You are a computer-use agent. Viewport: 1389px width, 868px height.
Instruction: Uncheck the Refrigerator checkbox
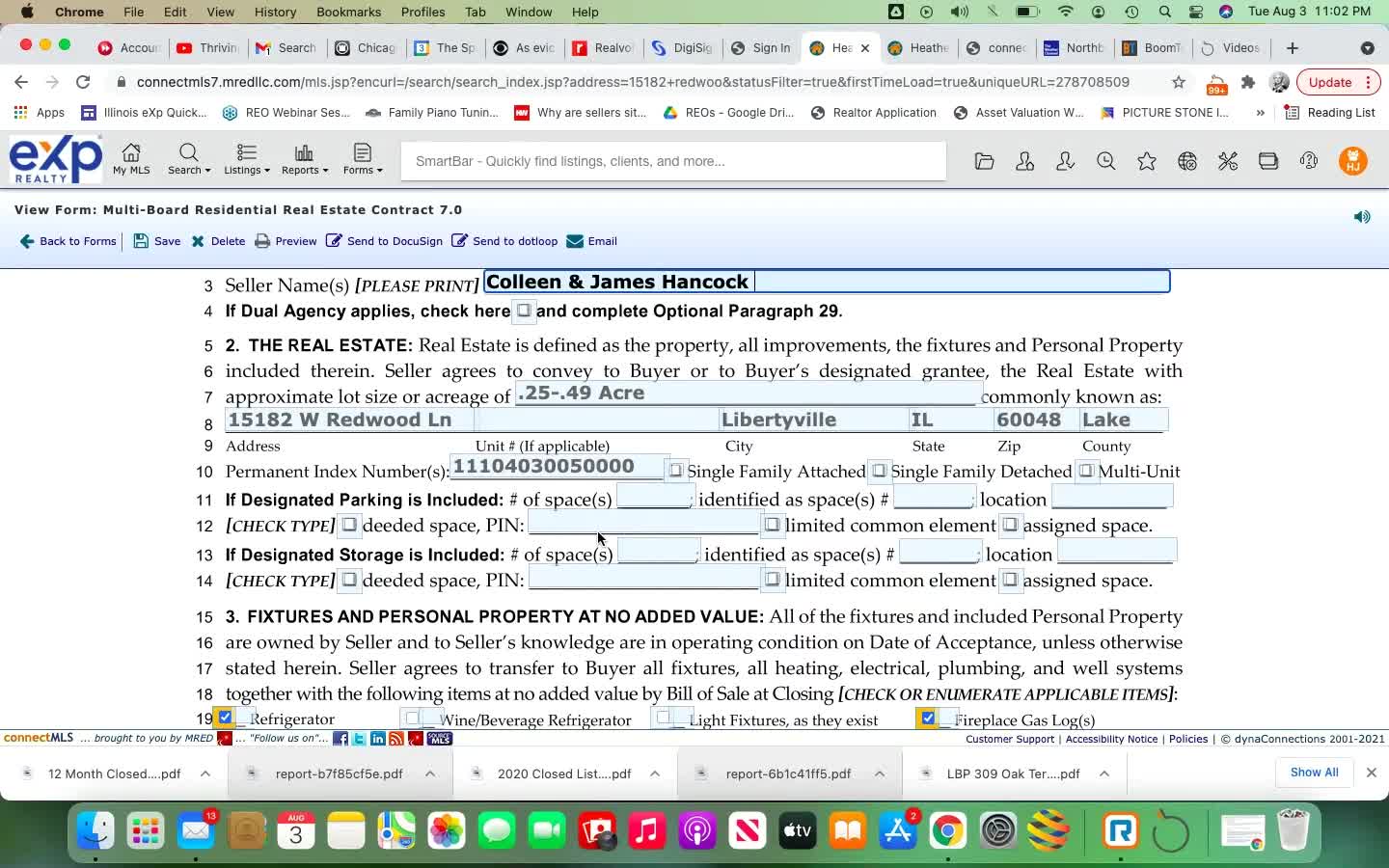point(225,718)
